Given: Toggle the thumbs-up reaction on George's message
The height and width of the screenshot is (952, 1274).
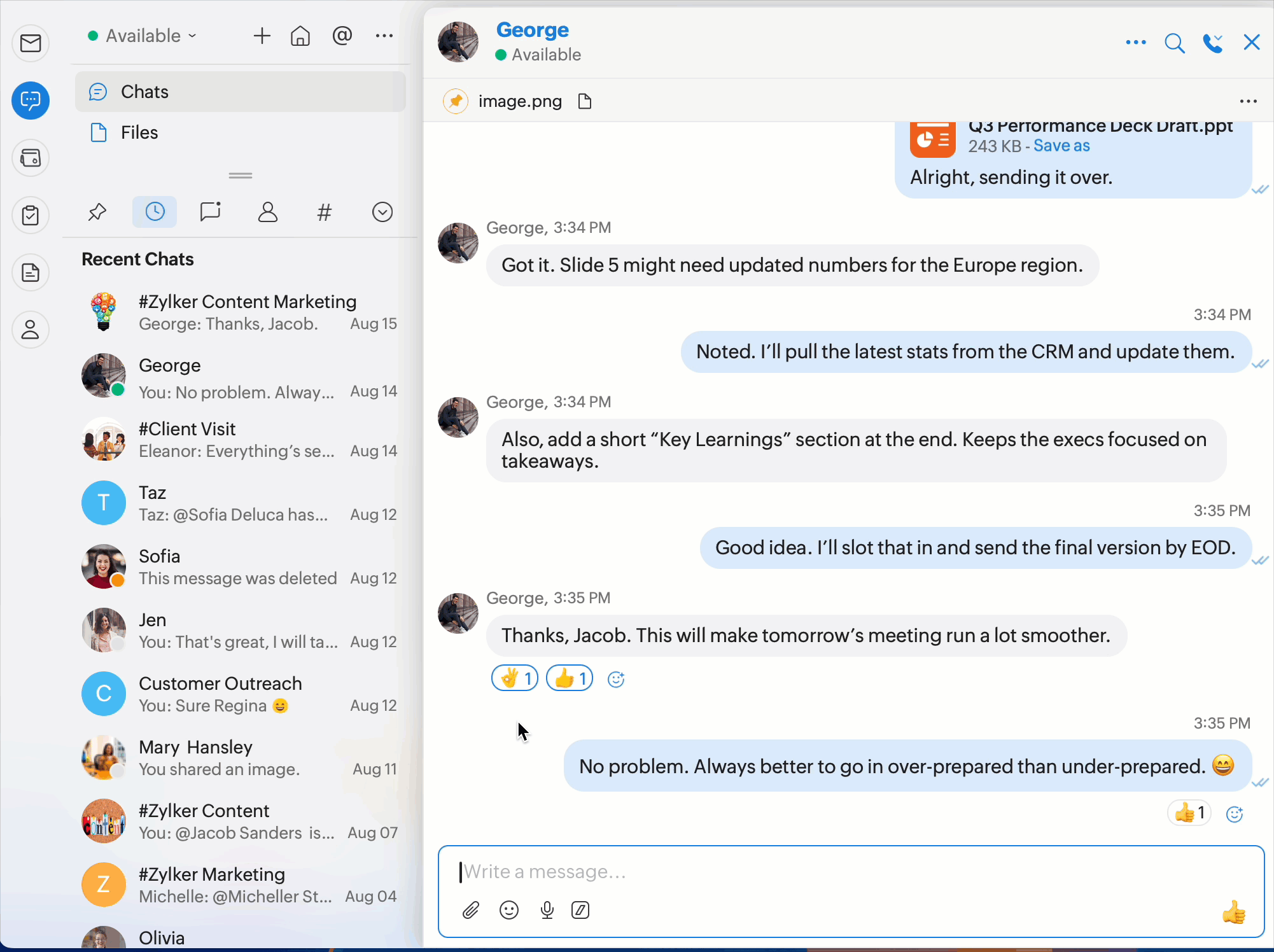Looking at the screenshot, I should [570, 678].
